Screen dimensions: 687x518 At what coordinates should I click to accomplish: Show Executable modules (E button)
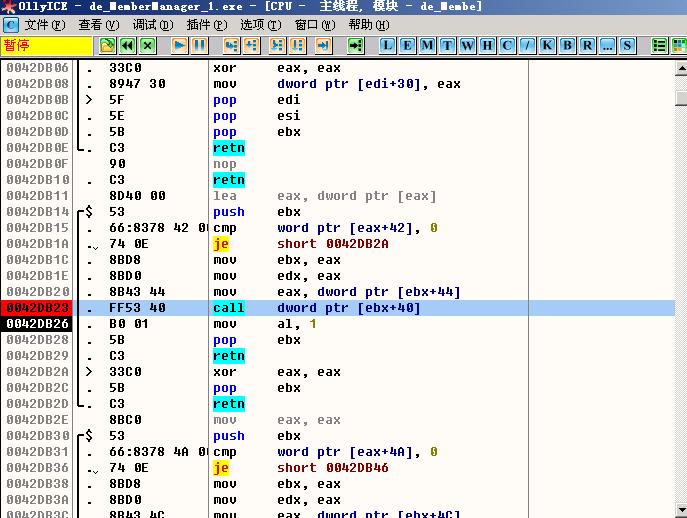(x=408, y=45)
